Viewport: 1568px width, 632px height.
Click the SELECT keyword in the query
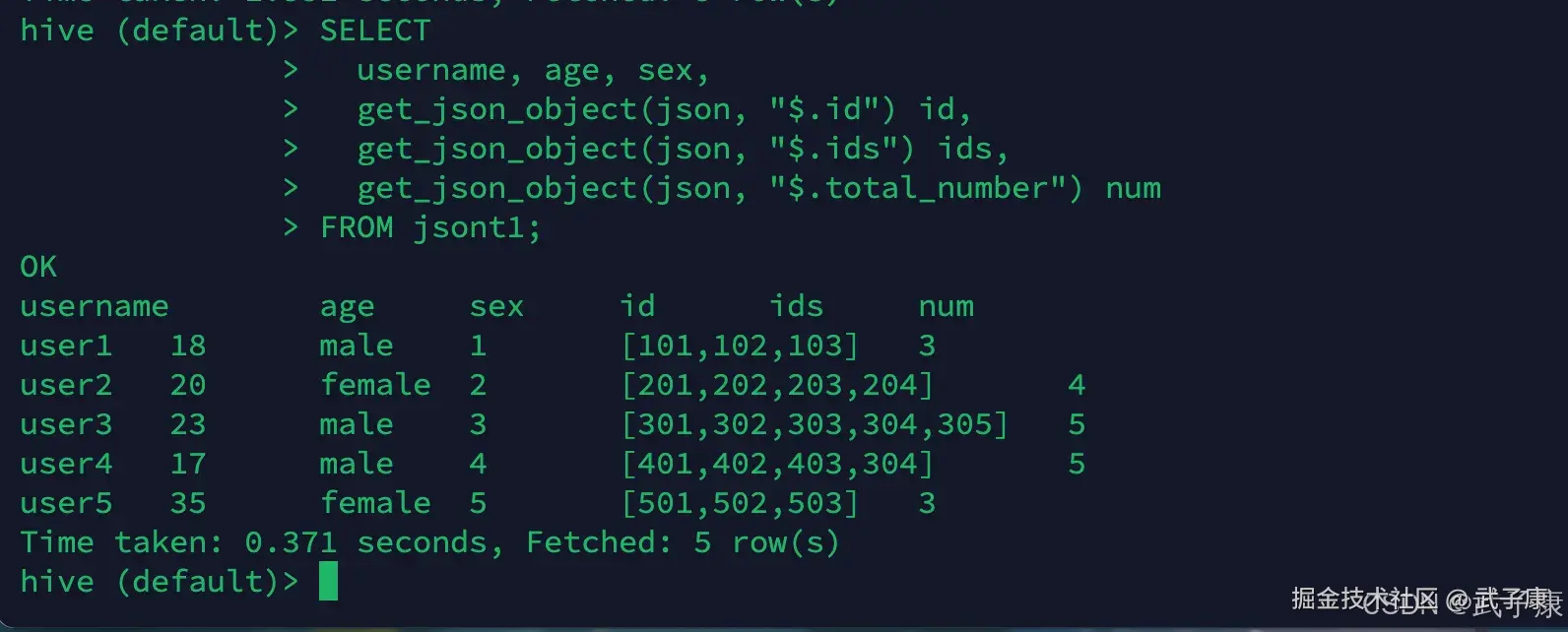coord(374,31)
